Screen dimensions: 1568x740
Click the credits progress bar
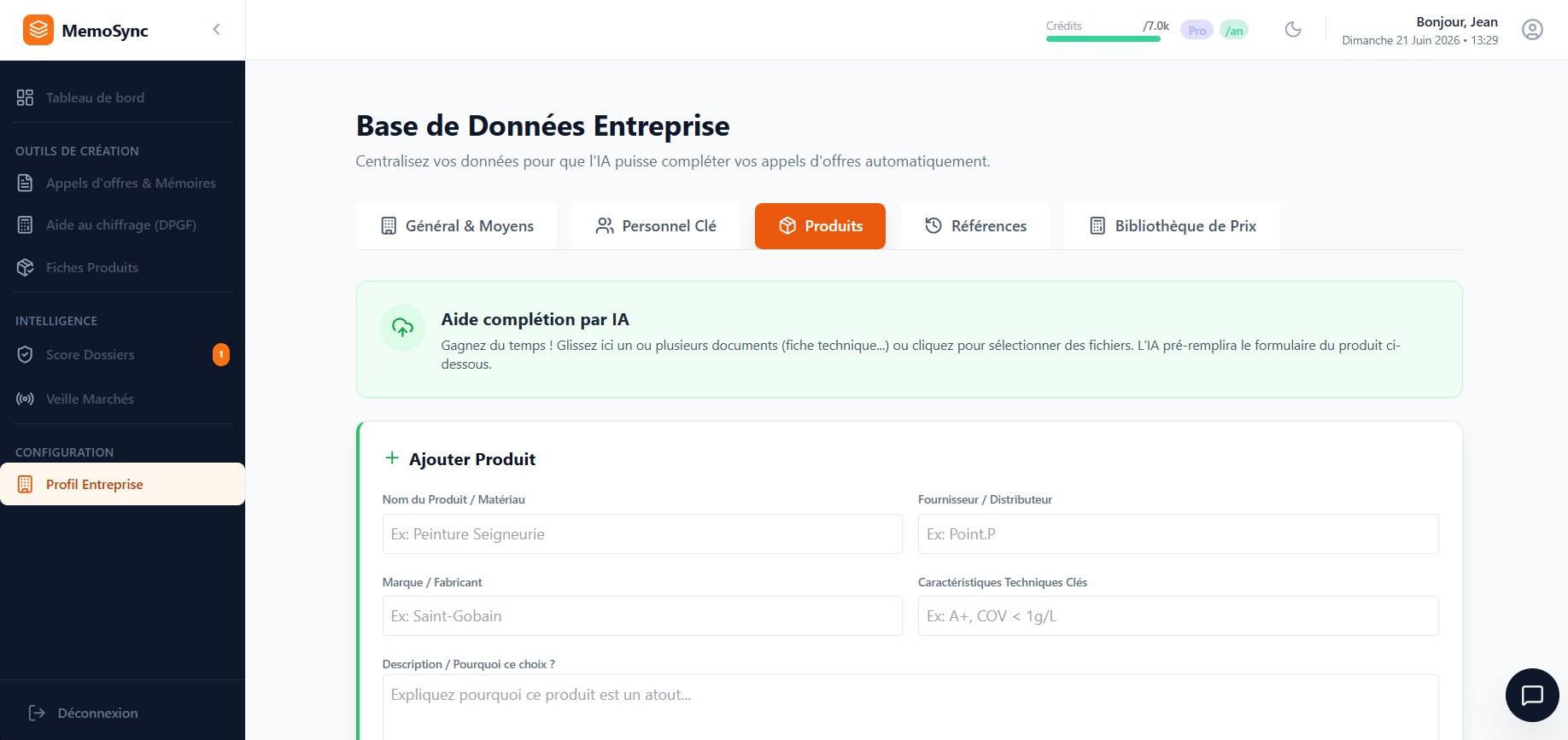click(x=1103, y=38)
